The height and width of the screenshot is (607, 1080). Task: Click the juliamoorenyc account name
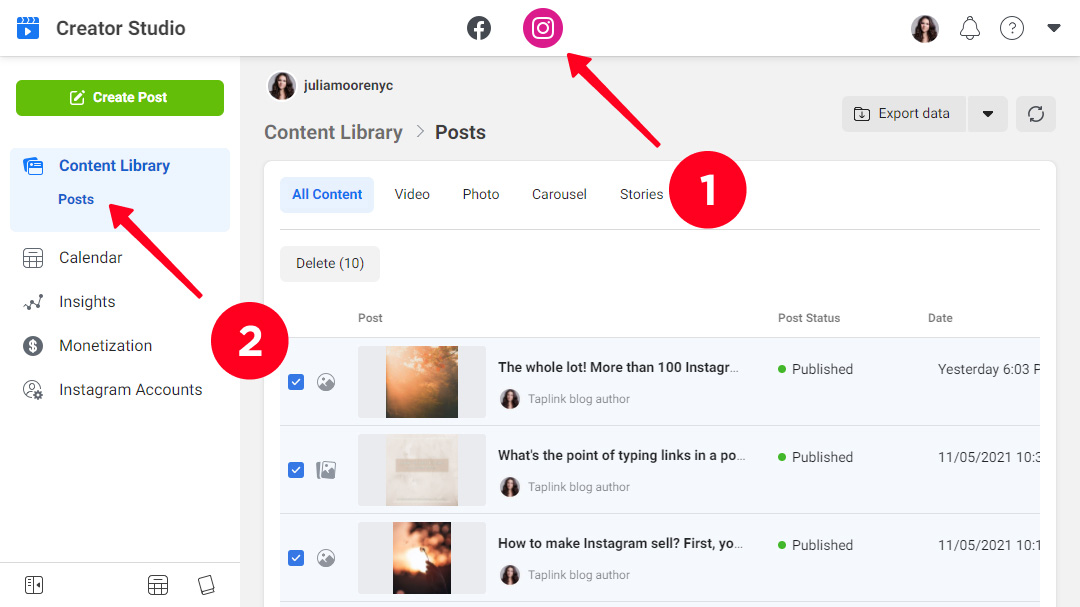[x=349, y=85]
